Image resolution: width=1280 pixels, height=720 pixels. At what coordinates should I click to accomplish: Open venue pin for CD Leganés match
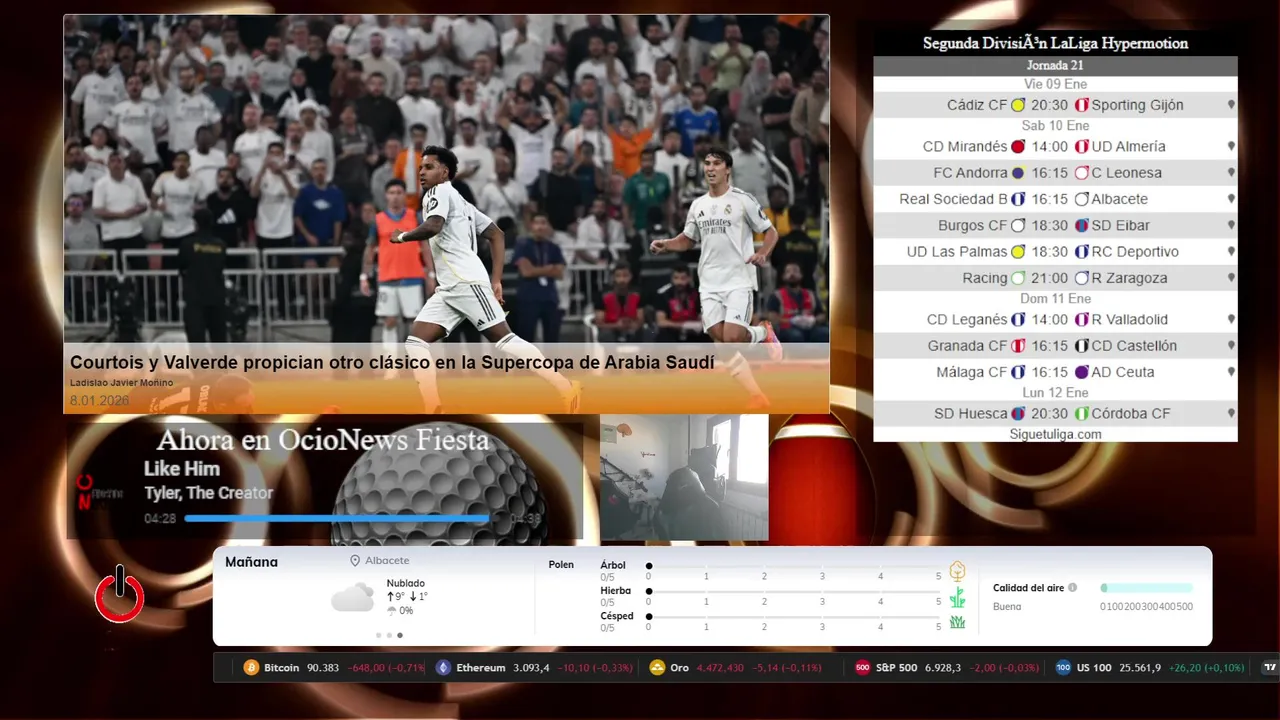click(x=1231, y=320)
